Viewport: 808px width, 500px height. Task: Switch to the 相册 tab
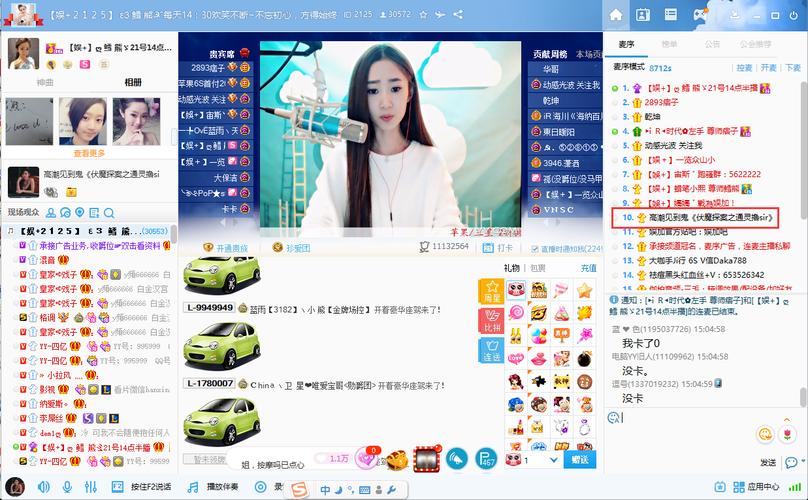[x=133, y=82]
